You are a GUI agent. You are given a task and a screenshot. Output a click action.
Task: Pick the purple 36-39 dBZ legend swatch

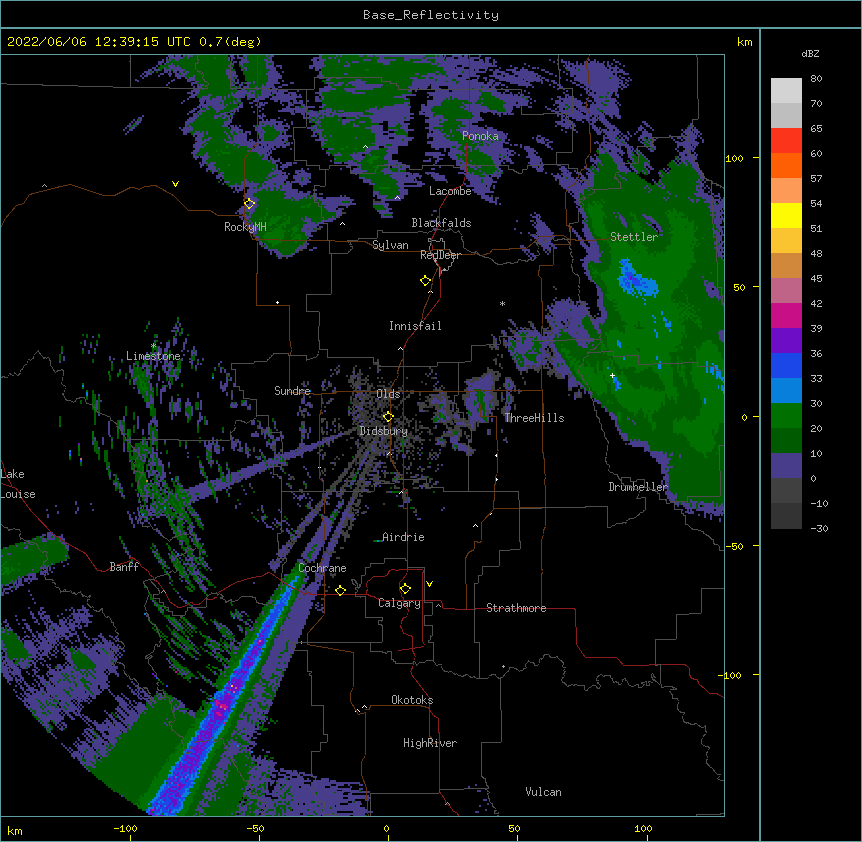(786, 340)
